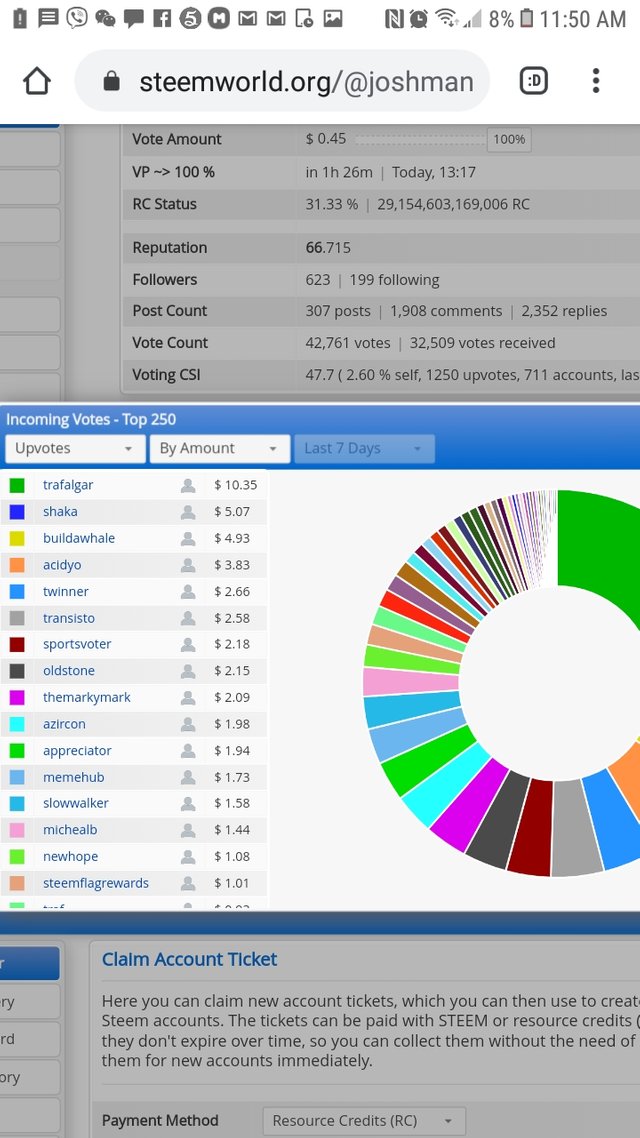Open appreciator voter link
This screenshot has height=1138, width=640.
tap(78, 750)
